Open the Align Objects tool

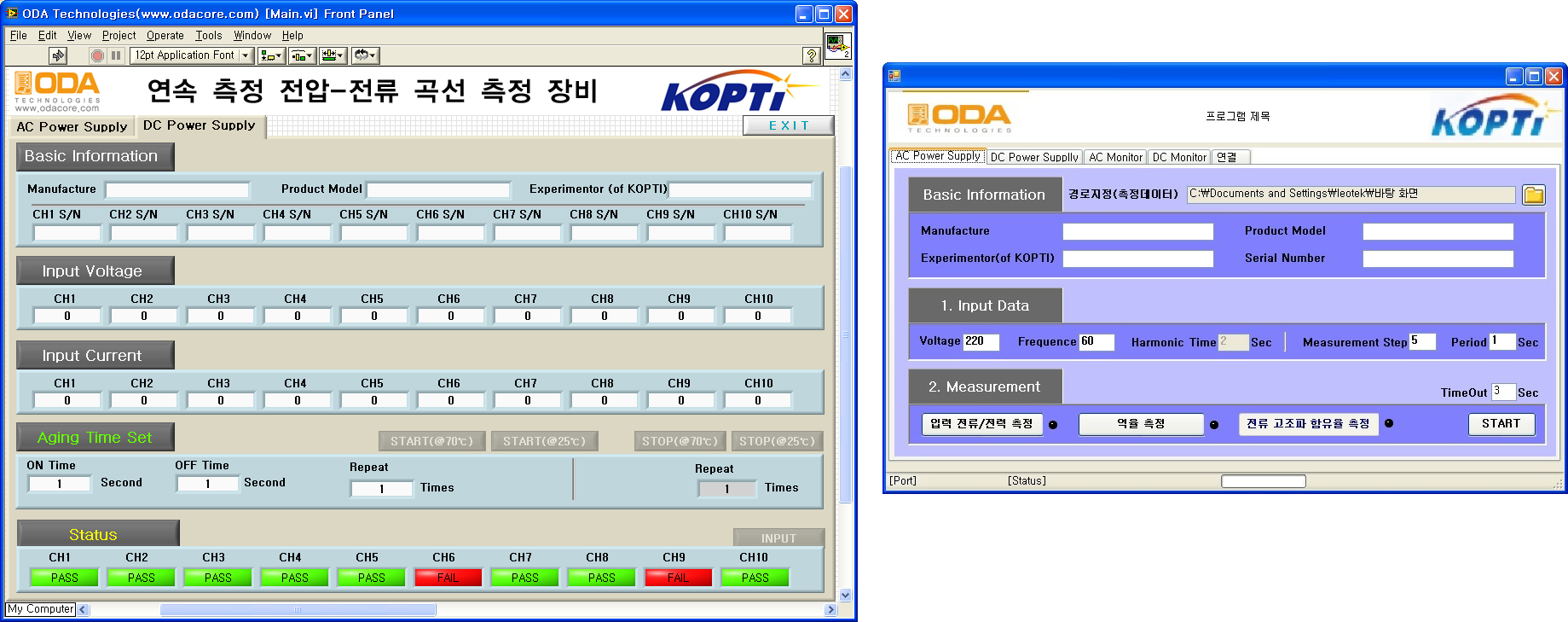271,55
